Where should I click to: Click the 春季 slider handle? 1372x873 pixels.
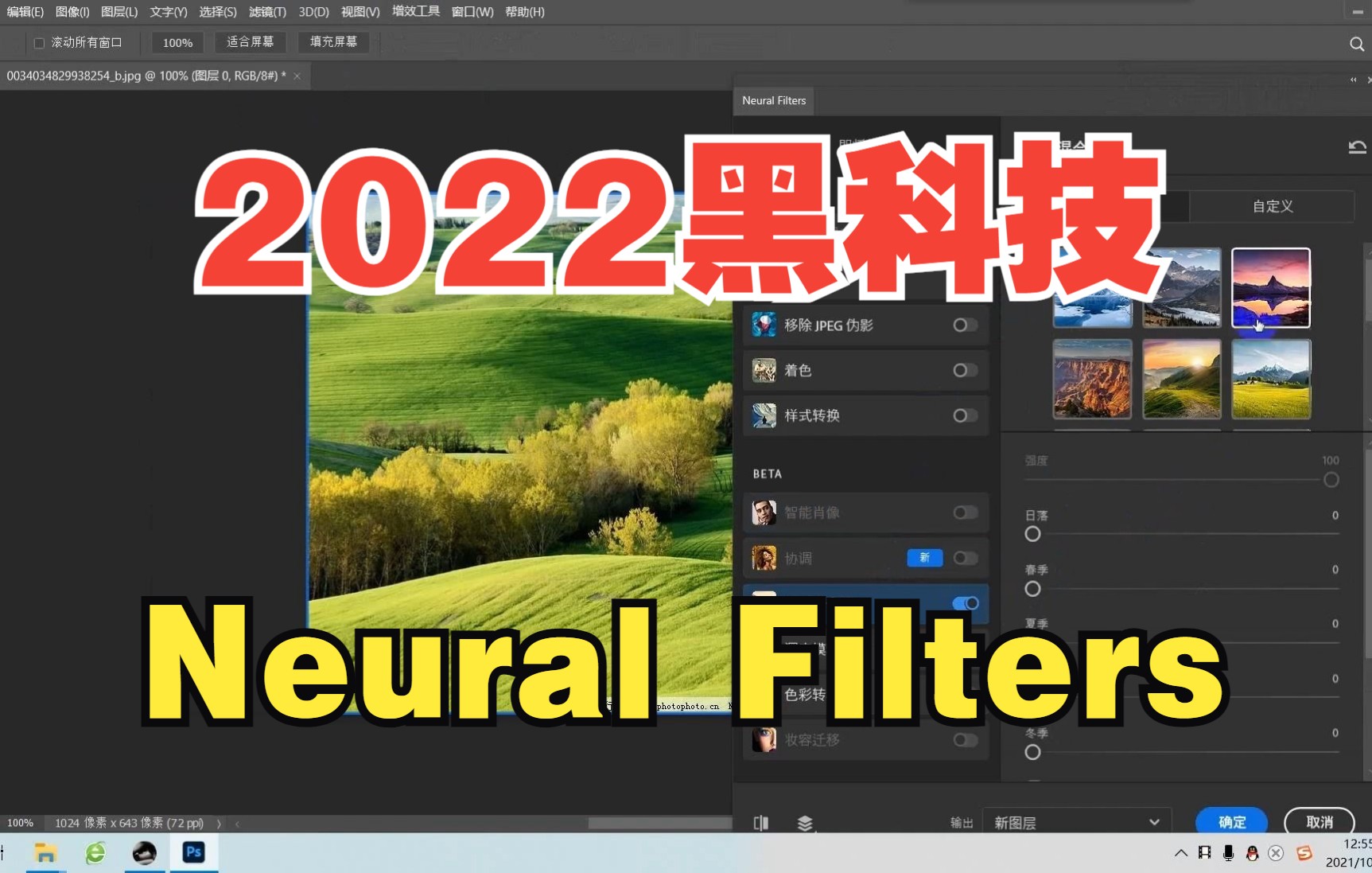coord(1032,589)
